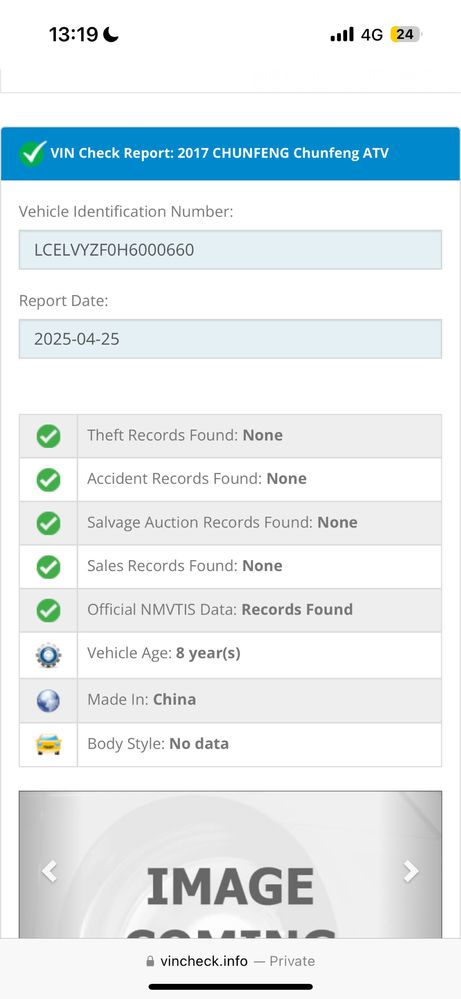Tap the VIN Check Report blue header
The image size is (461, 999).
pyautogui.click(x=230, y=154)
